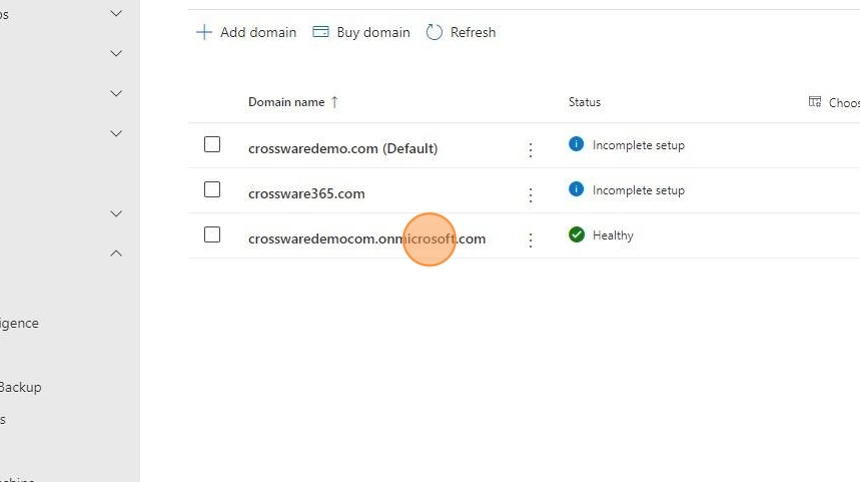The image size is (860, 482).
Task: Click info icon on crosswaredemo.com row
Action: tap(576, 144)
